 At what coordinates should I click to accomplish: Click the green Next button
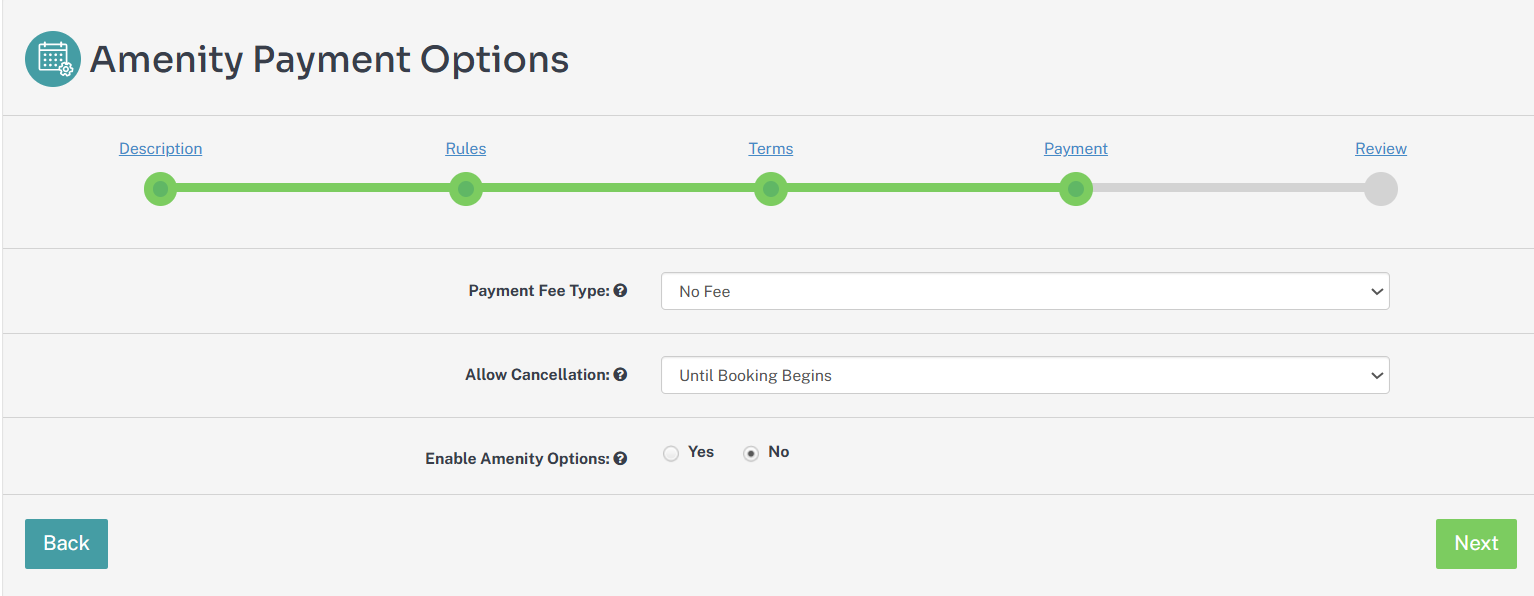click(1476, 543)
